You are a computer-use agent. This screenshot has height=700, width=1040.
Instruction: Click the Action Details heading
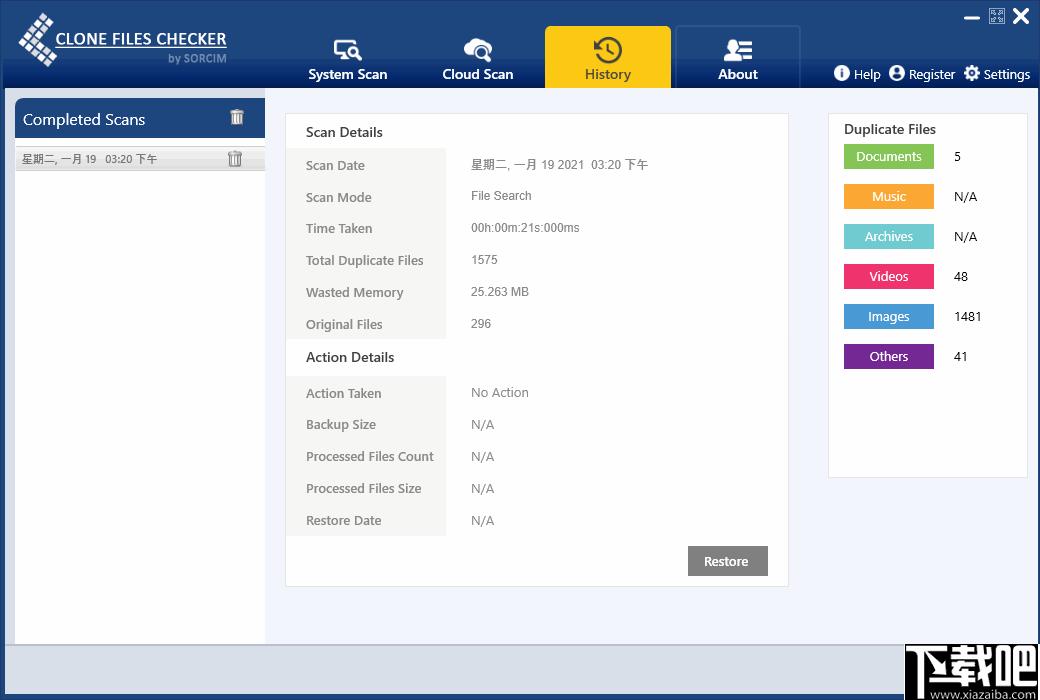[x=350, y=357]
